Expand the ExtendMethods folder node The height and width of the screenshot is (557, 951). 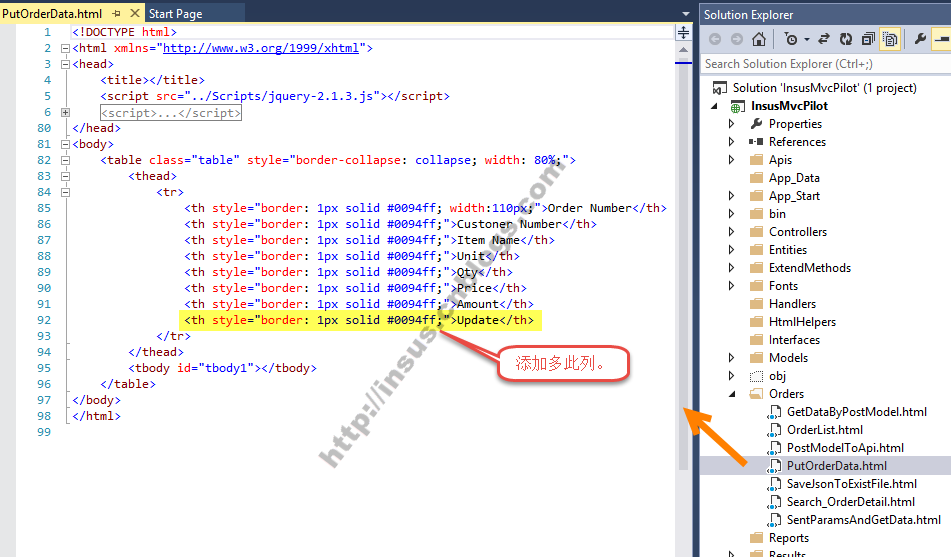point(731,268)
